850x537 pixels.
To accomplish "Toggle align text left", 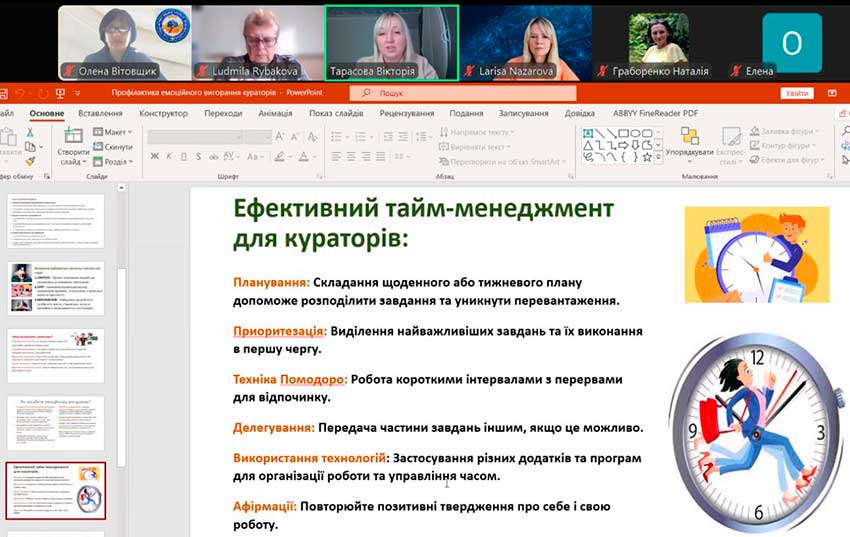I will [336, 157].
